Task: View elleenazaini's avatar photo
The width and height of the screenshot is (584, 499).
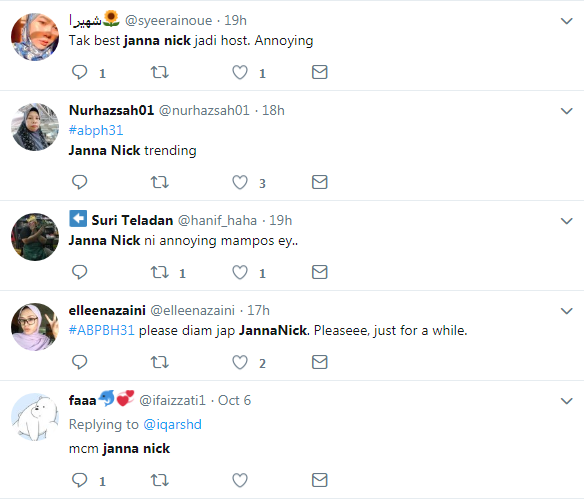Action: [x=35, y=327]
